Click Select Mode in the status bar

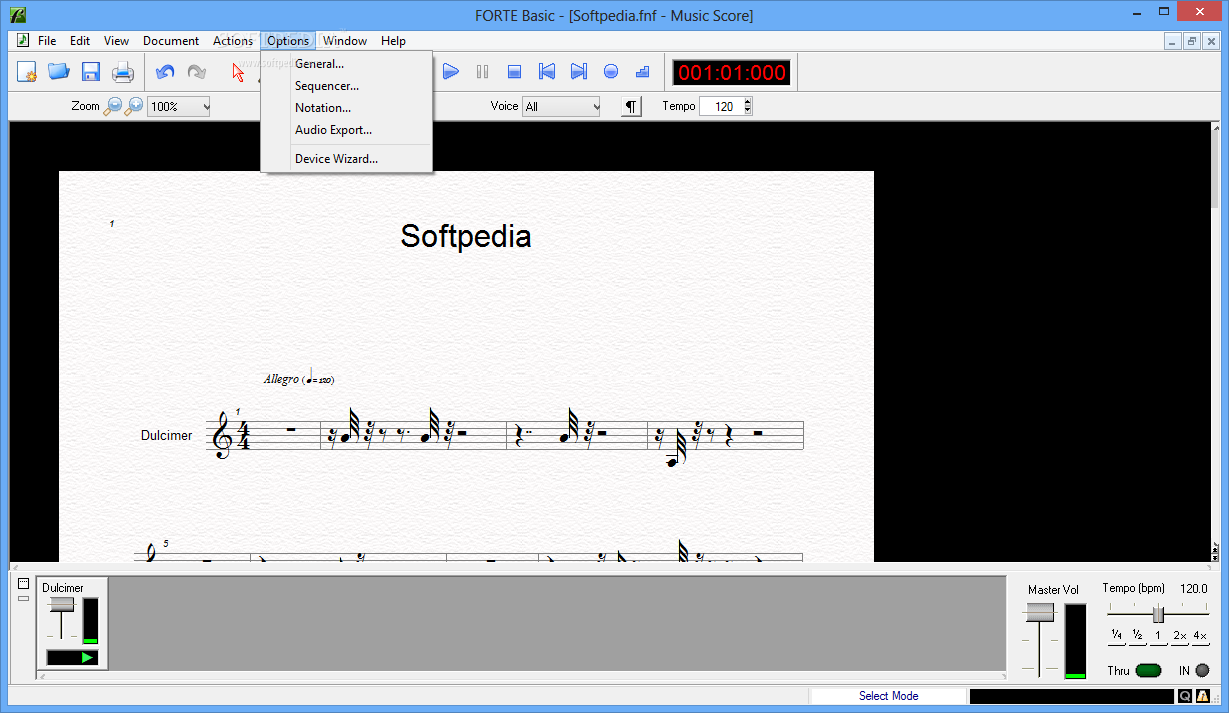[x=888, y=696]
